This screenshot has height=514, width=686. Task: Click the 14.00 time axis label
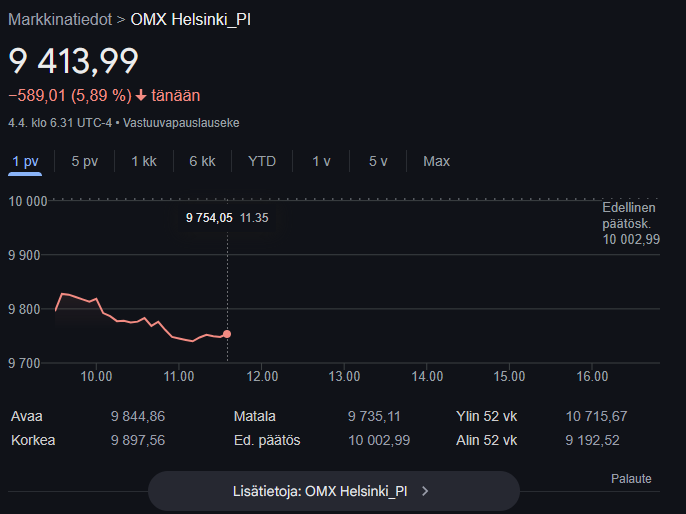point(427,377)
